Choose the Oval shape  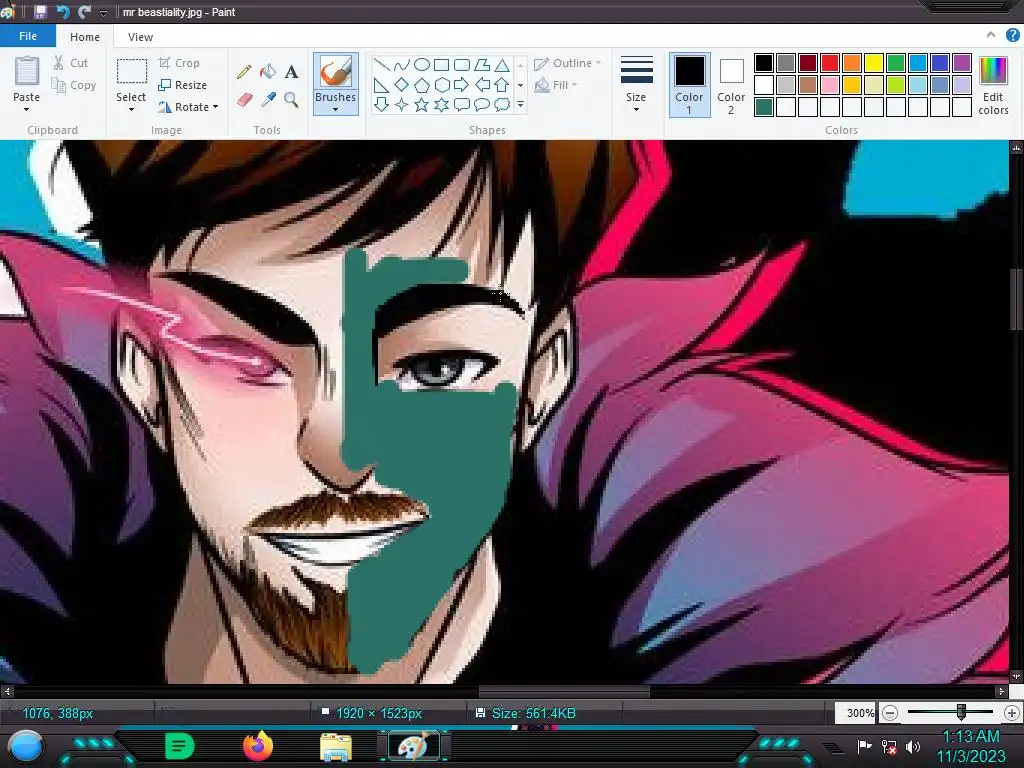click(x=422, y=65)
